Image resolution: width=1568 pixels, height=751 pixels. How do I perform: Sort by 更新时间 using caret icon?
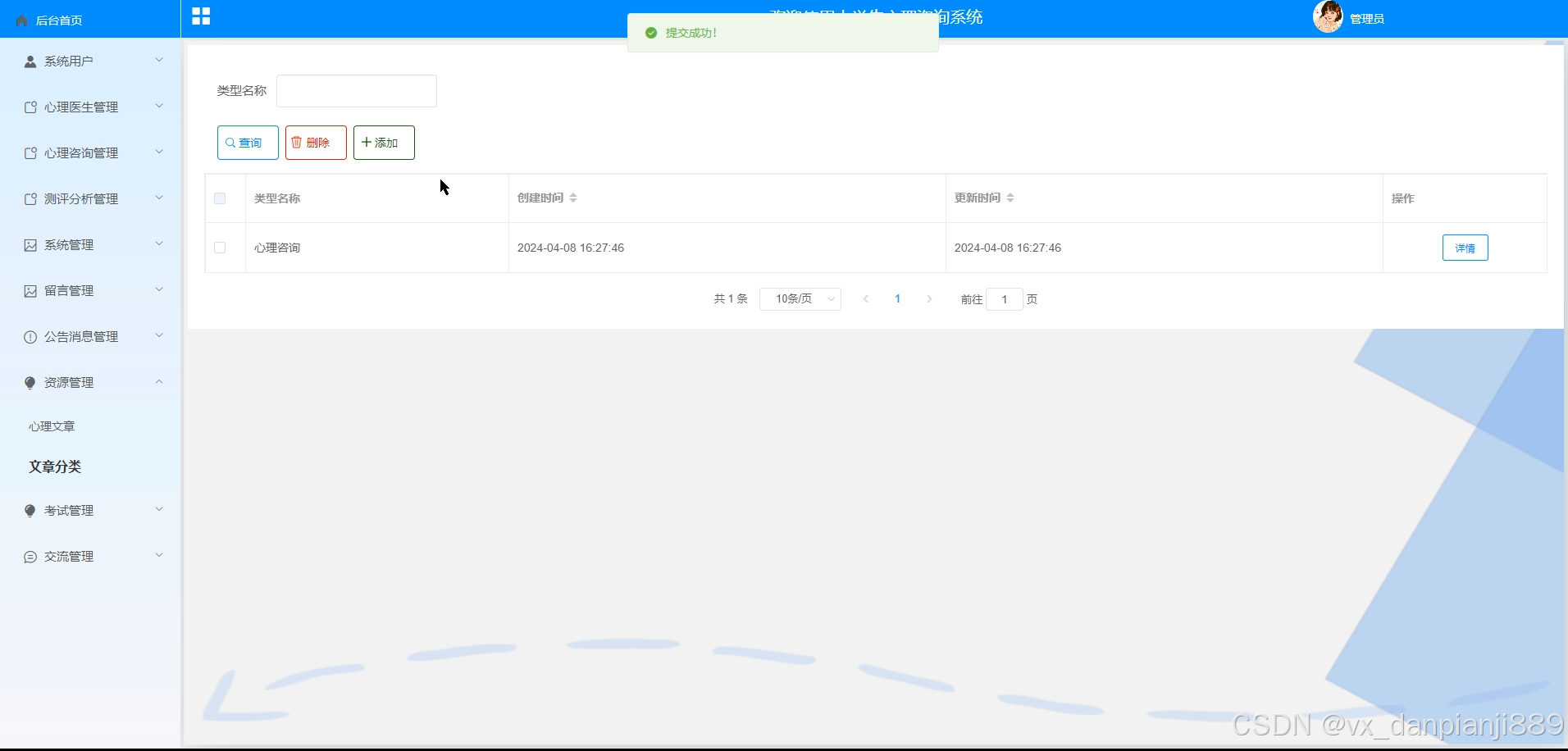pos(1010,198)
